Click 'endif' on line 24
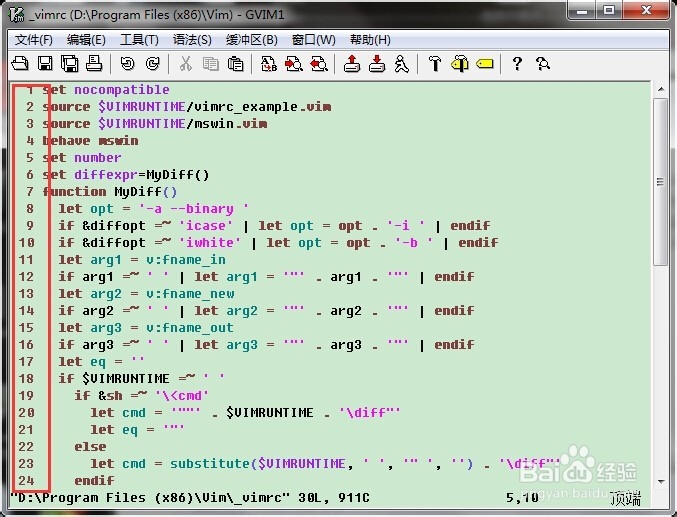Viewport: 677px width, 517px height. [94, 481]
